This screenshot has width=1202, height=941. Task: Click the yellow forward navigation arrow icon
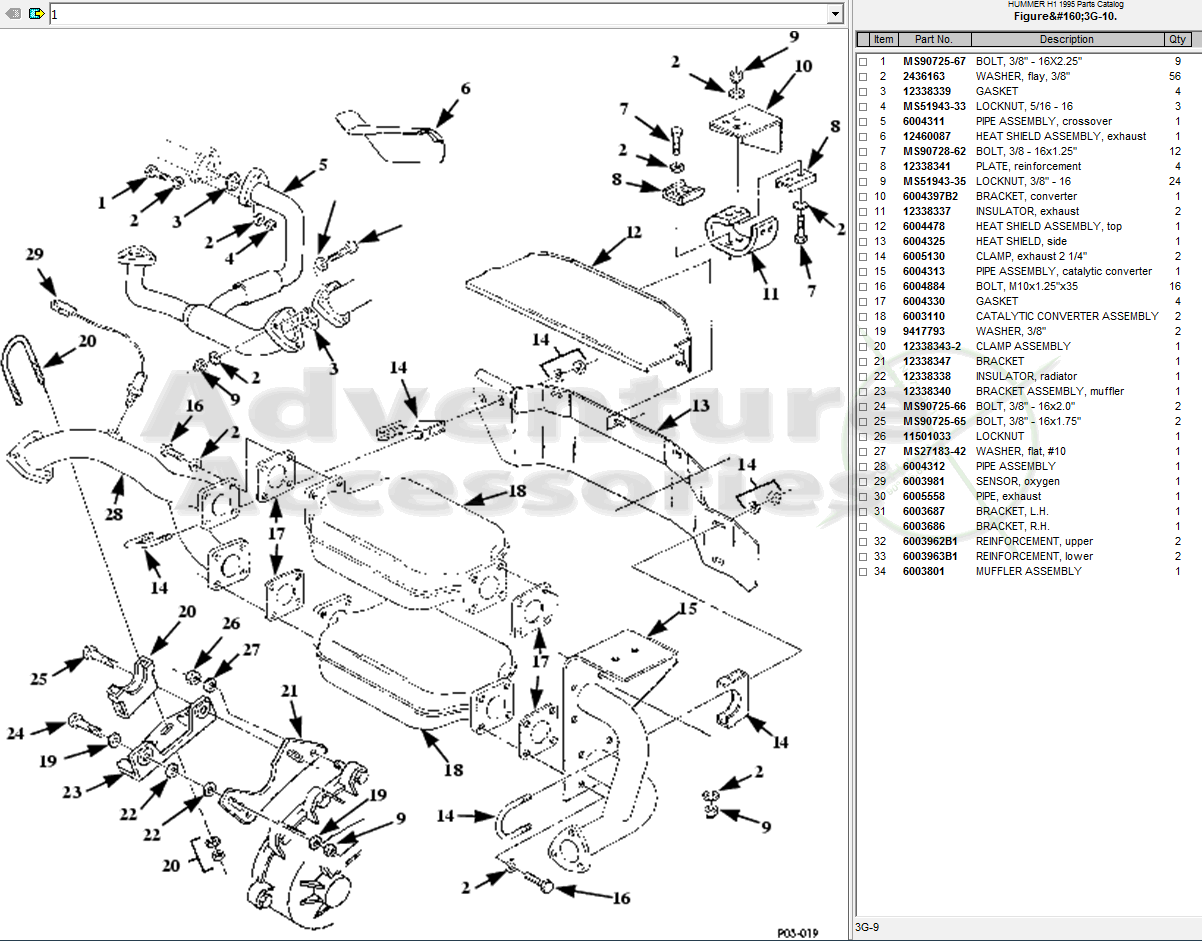pyautogui.click(x=37, y=14)
